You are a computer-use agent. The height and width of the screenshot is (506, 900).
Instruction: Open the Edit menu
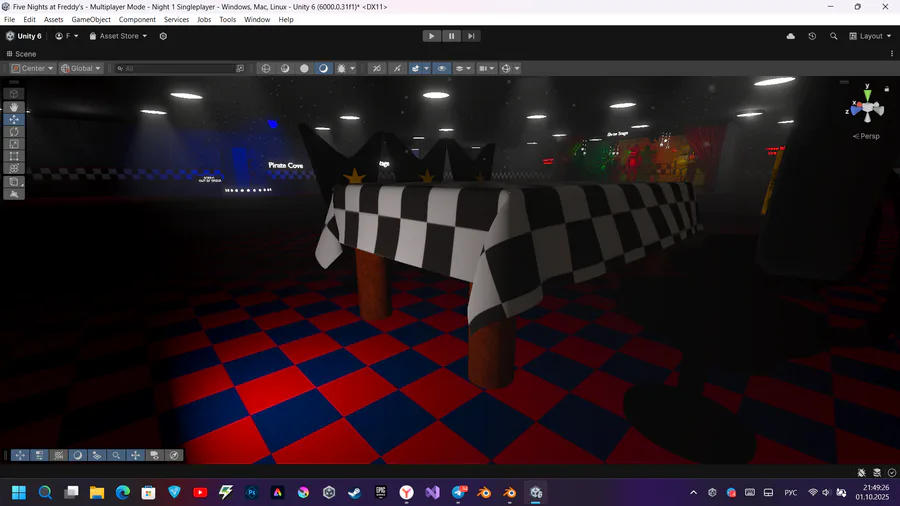[29, 20]
